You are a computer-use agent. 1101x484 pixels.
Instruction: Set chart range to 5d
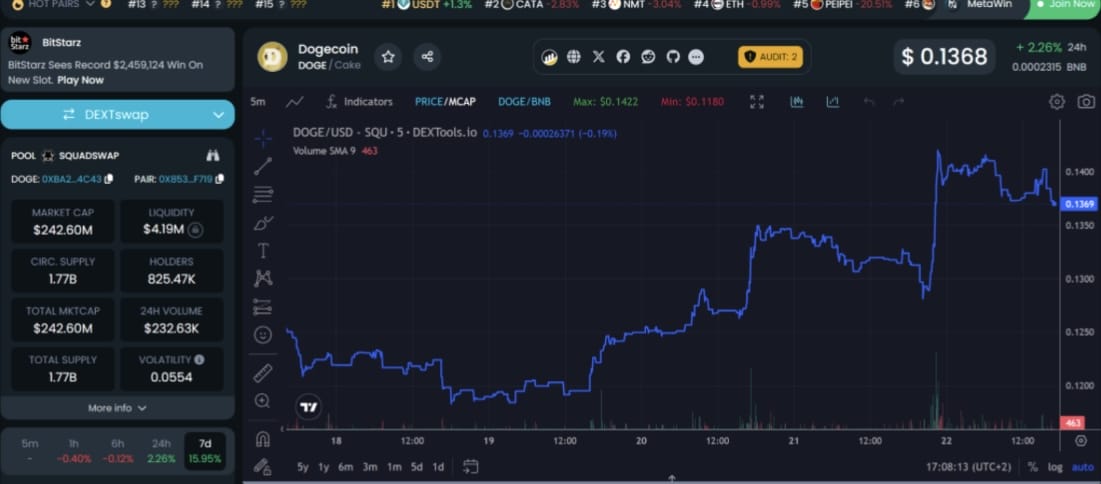[416, 466]
